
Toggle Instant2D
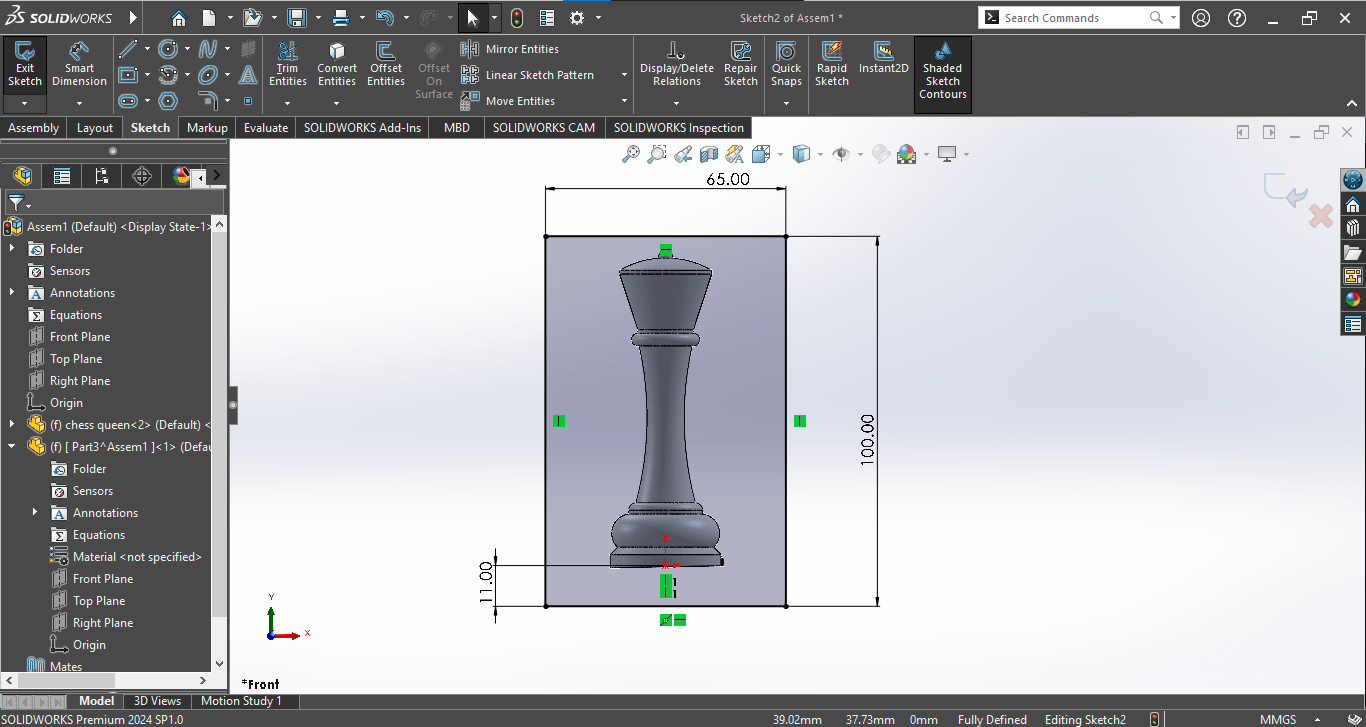coord(884,58)
